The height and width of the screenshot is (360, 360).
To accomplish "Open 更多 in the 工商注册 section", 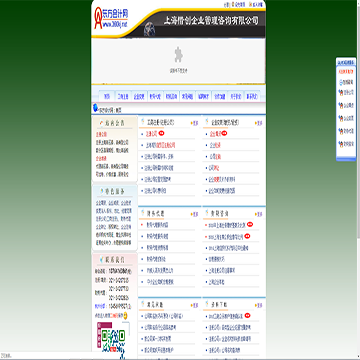I will [194, 123].
